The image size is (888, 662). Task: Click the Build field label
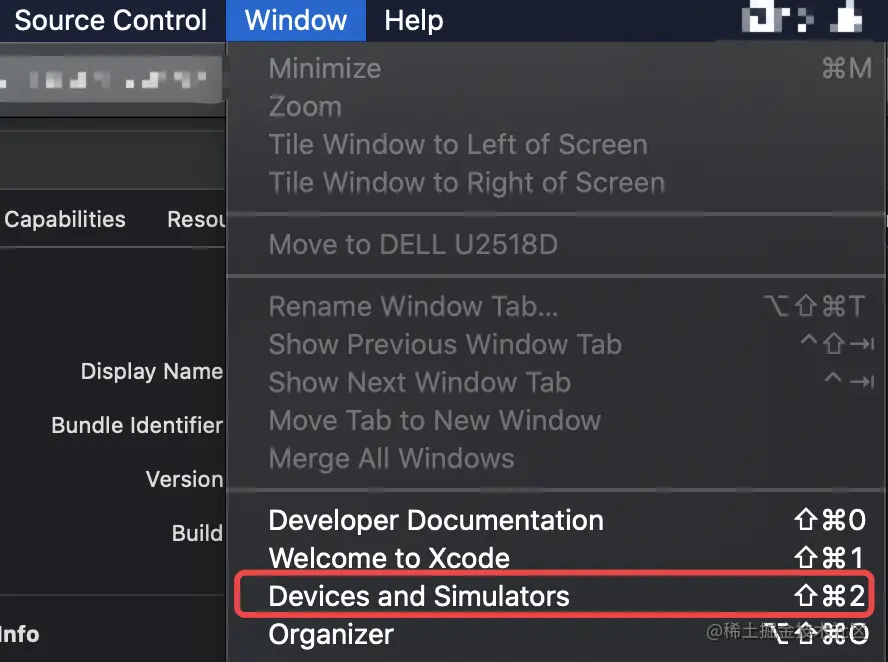[x=197, y=533]
